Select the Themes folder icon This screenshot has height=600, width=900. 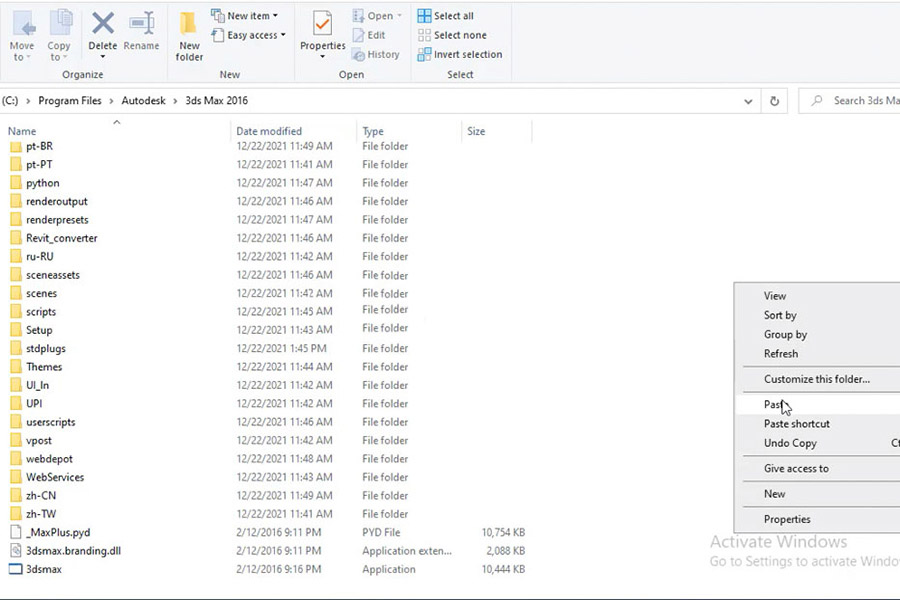[x=16, y=367]
